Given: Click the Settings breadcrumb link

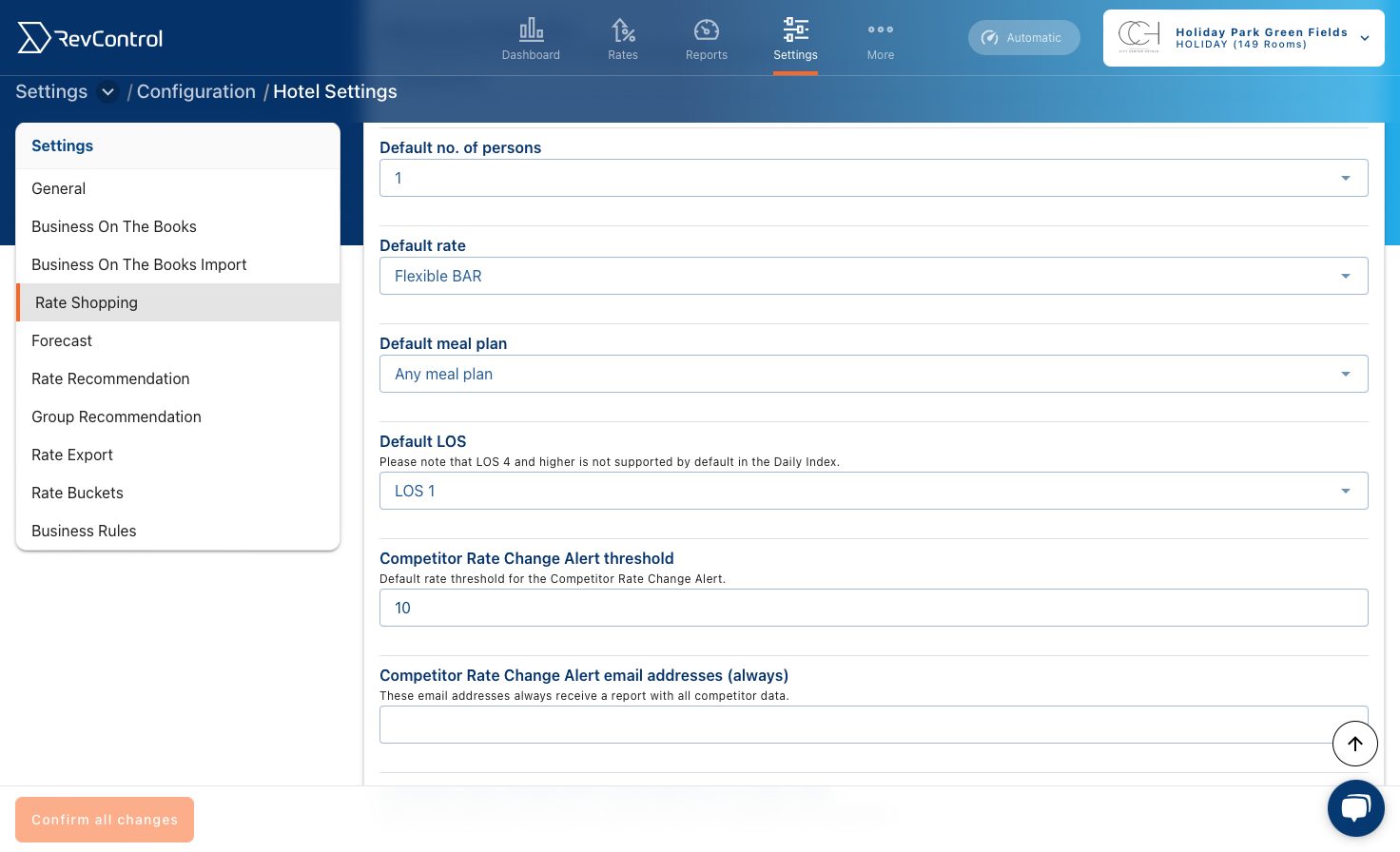Looking at the screenshot, I should (x=51, y=91).
